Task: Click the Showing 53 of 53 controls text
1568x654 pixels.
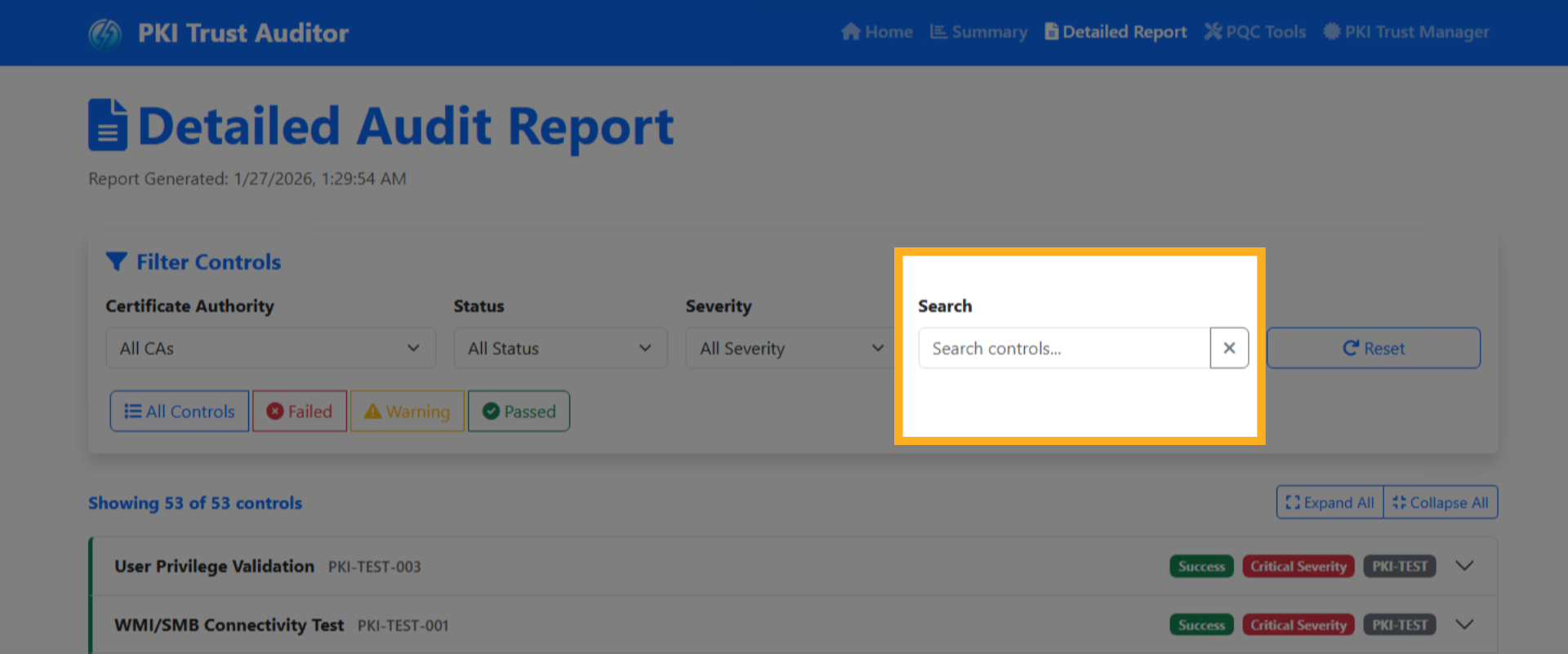Action: [195, 503]
